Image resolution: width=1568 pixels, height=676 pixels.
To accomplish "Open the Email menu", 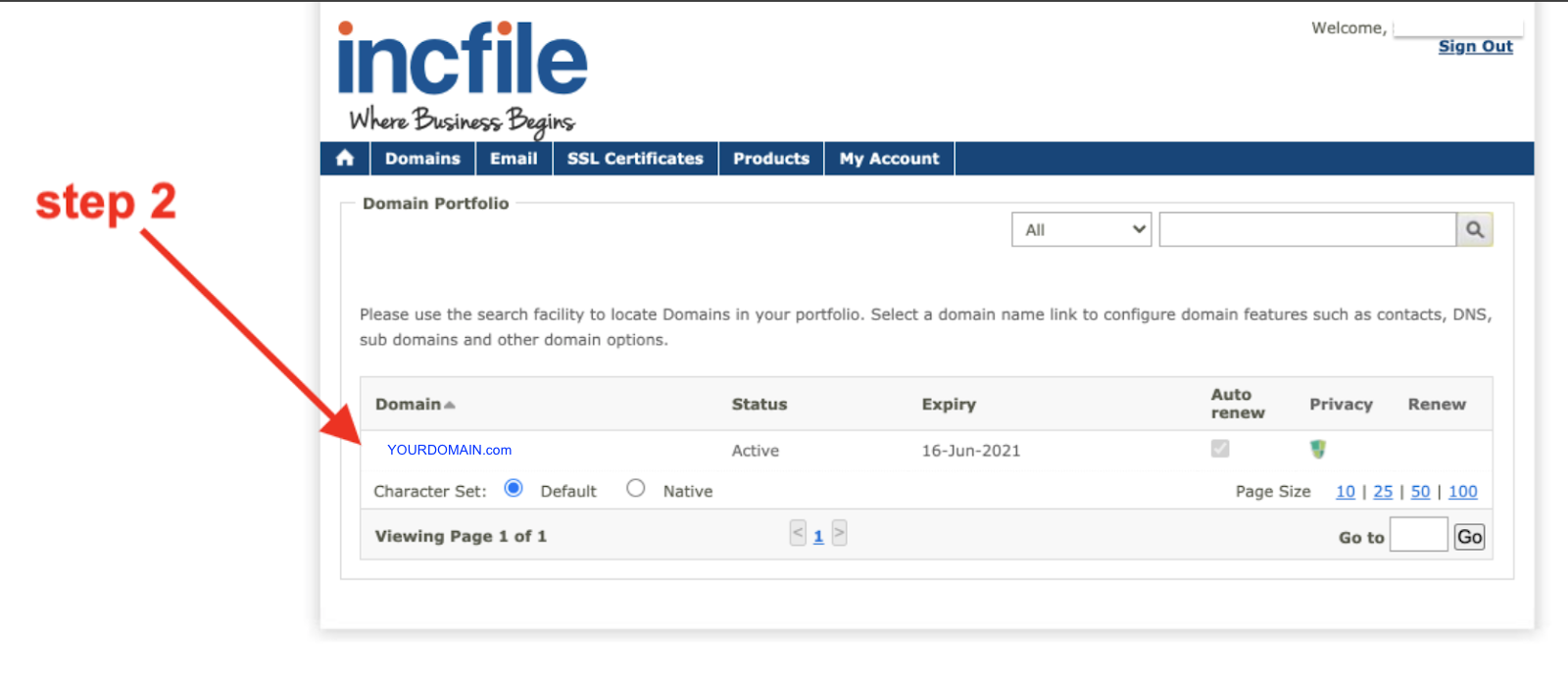I will pyautogui.click(x=514, y=158).
